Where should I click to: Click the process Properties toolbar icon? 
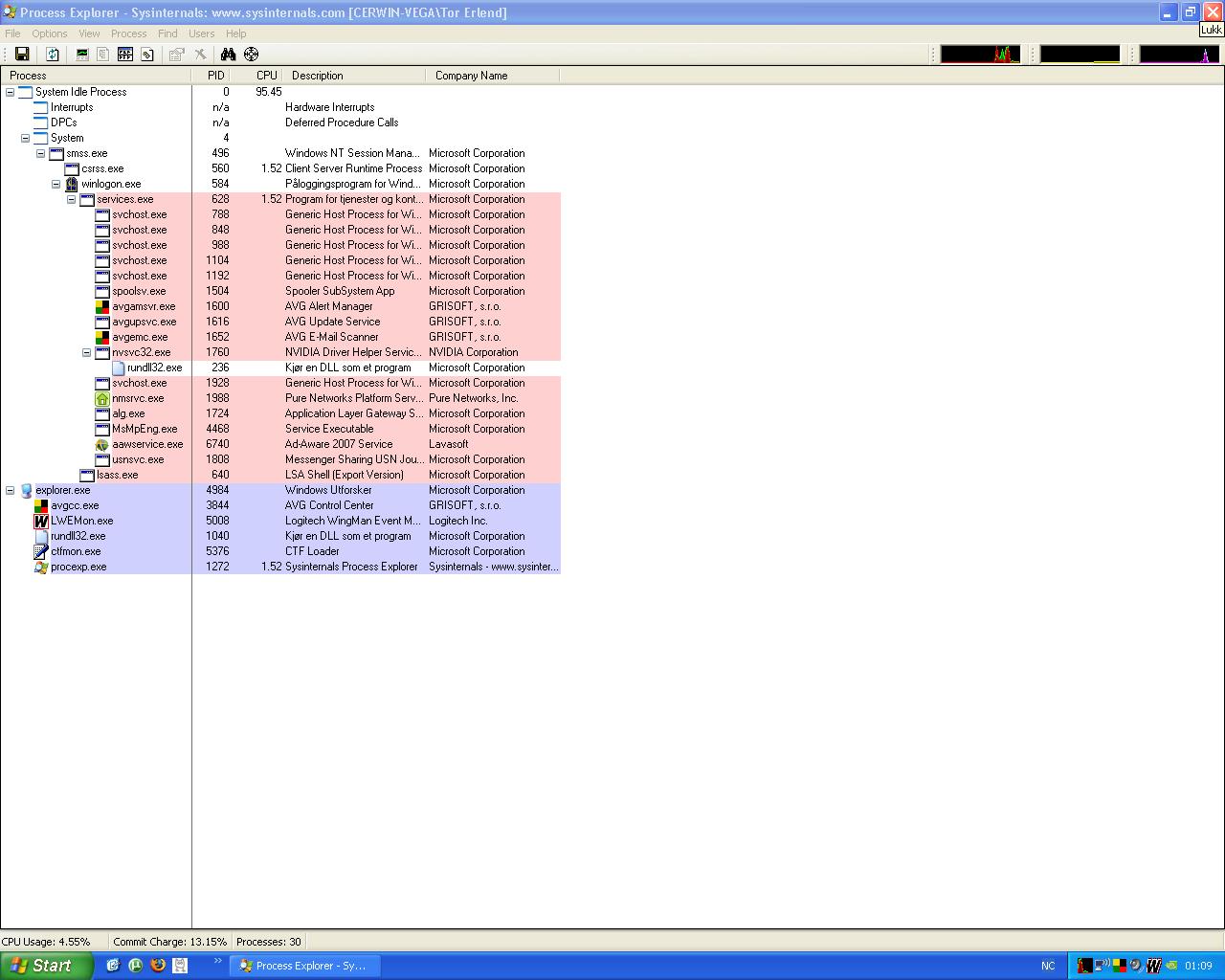click(x=177, y=55)
